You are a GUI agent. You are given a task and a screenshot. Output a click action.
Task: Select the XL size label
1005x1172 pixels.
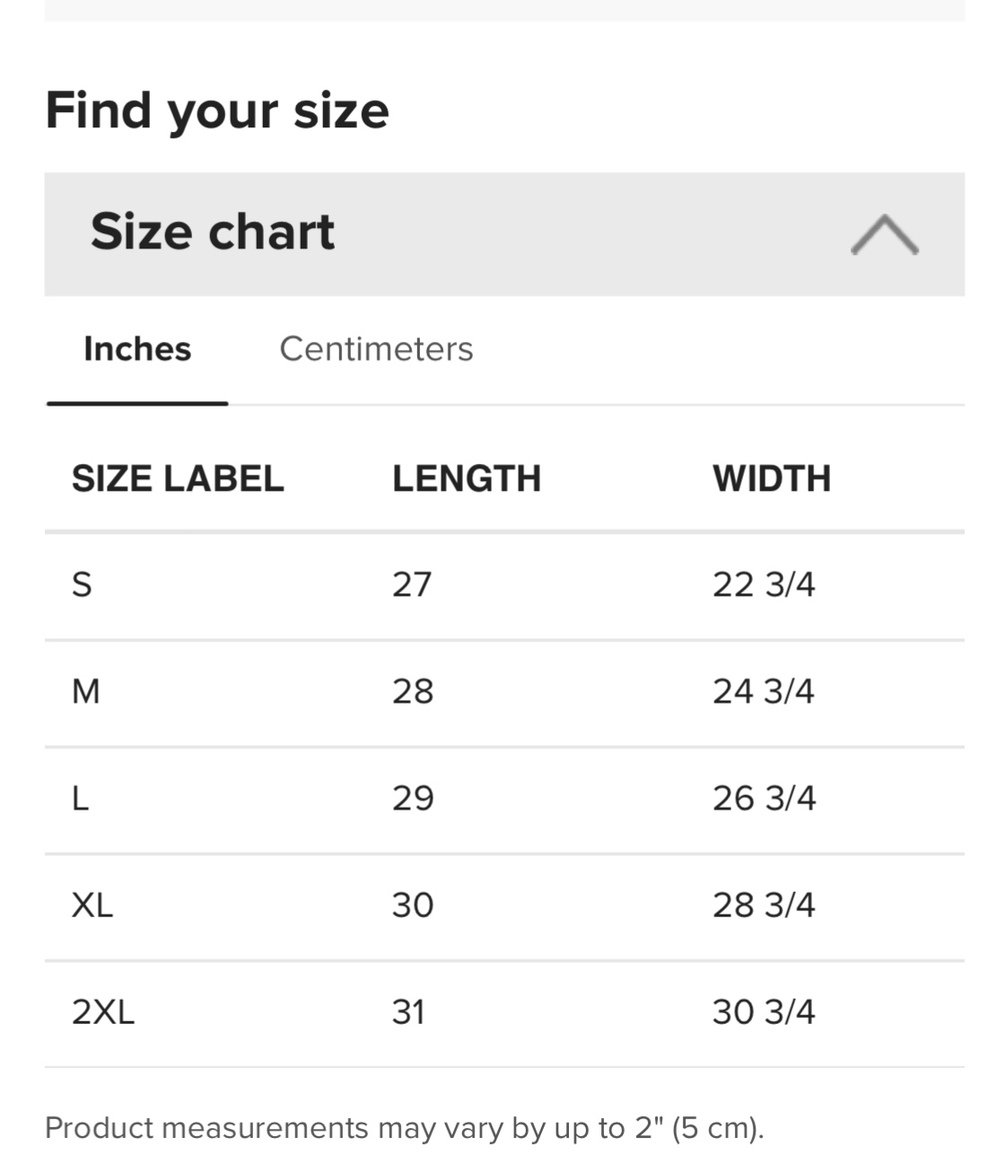tap(92, 905)
